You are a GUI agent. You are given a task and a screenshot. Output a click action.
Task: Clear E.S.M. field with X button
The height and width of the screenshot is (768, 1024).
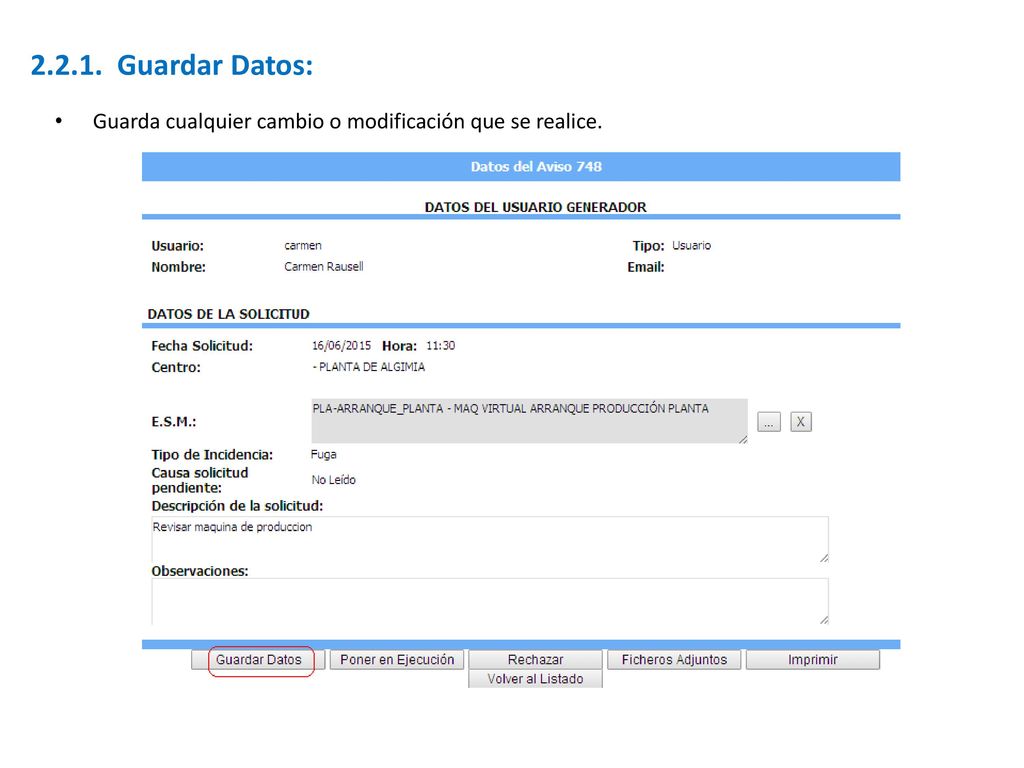click(801, 422)
